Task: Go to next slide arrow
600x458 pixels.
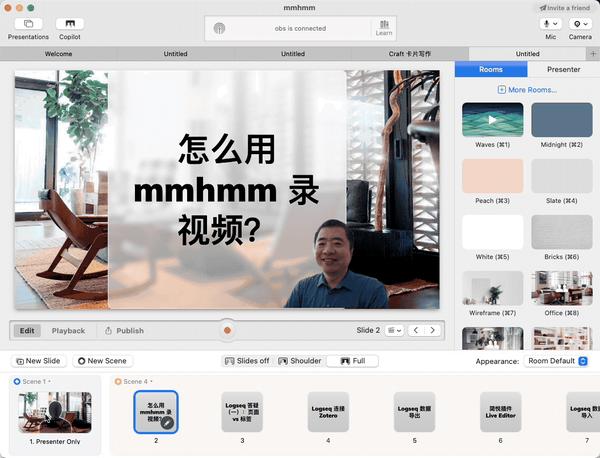Action: coord(432,330)
